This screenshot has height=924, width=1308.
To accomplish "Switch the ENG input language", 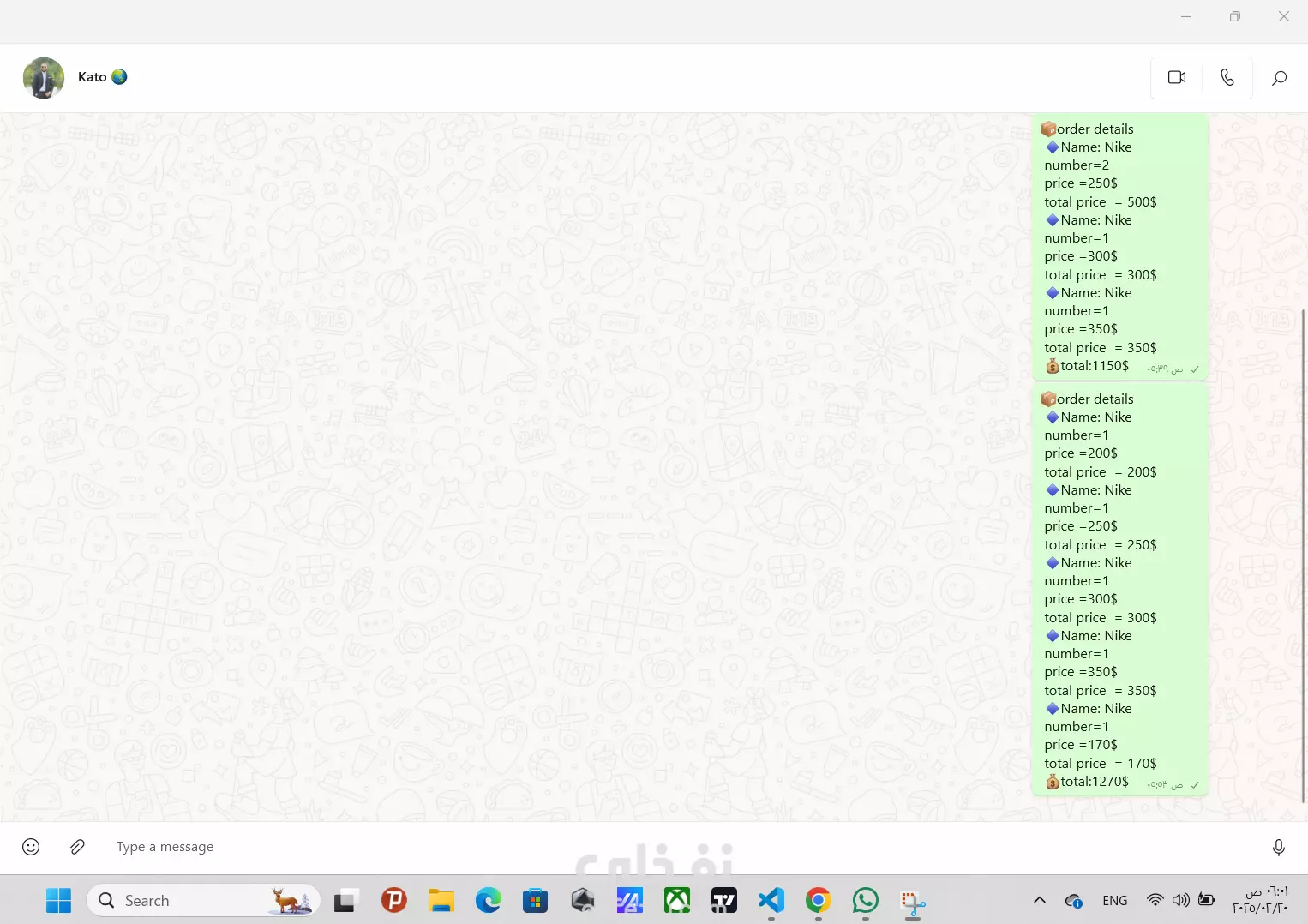I will pyautogui.click(x=1115, y=901).
